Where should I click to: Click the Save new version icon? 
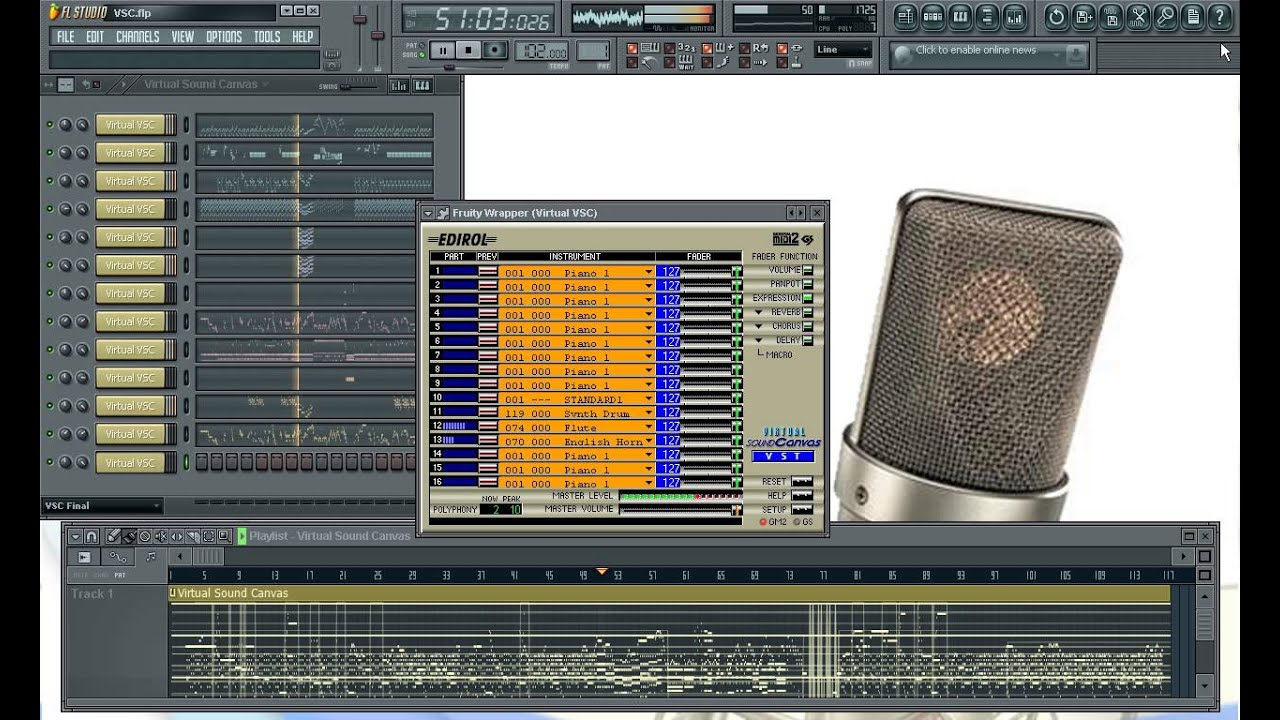pyautogui.click(x=1084, y=16)
